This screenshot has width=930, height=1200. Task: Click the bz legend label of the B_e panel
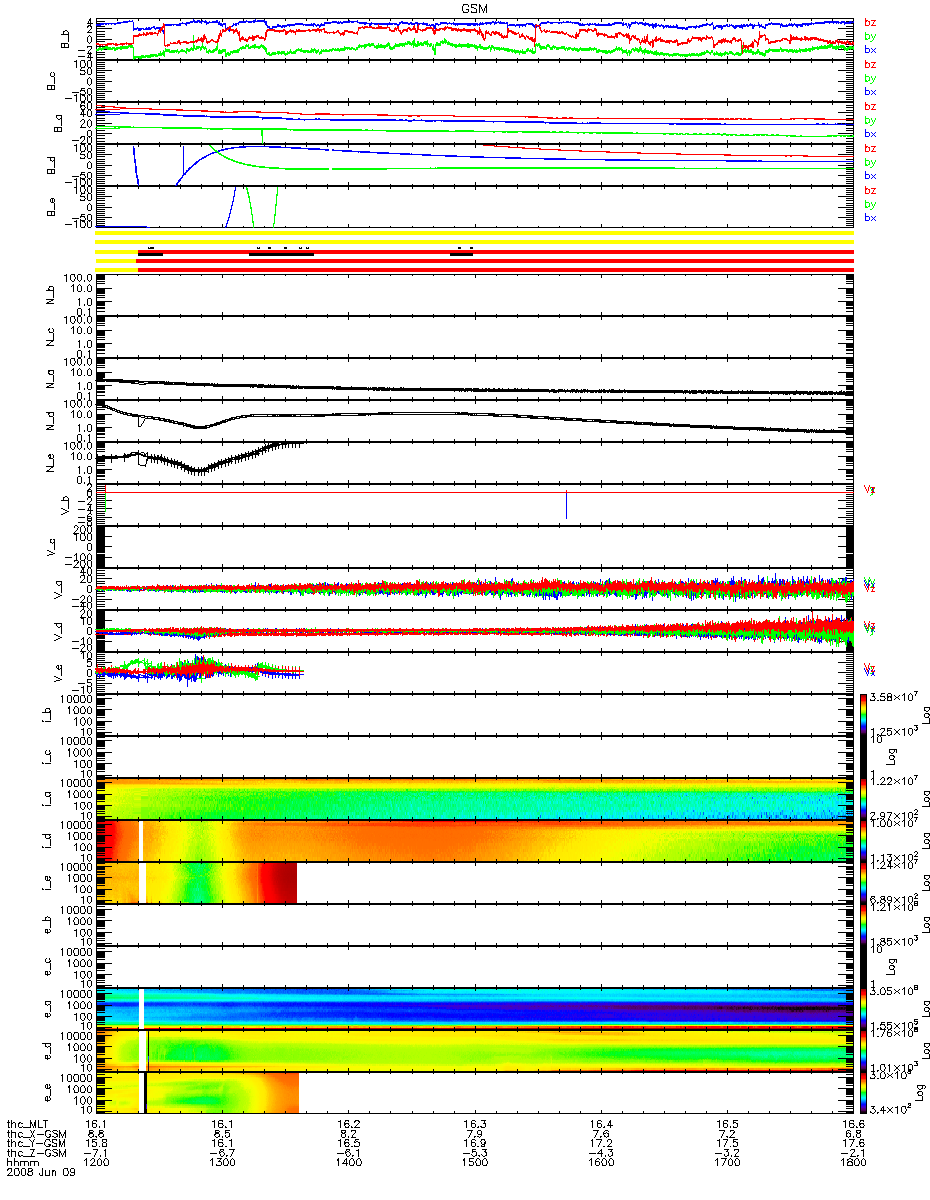870,190
